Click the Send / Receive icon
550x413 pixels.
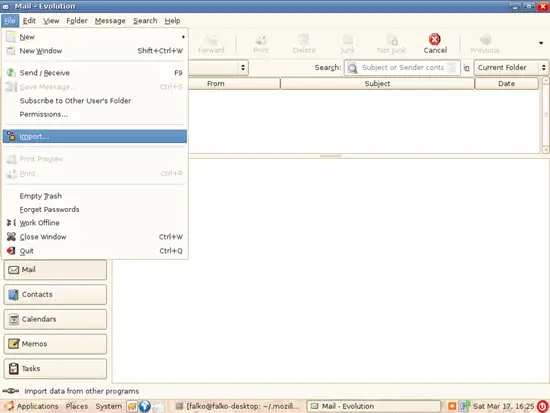point(11,73)
